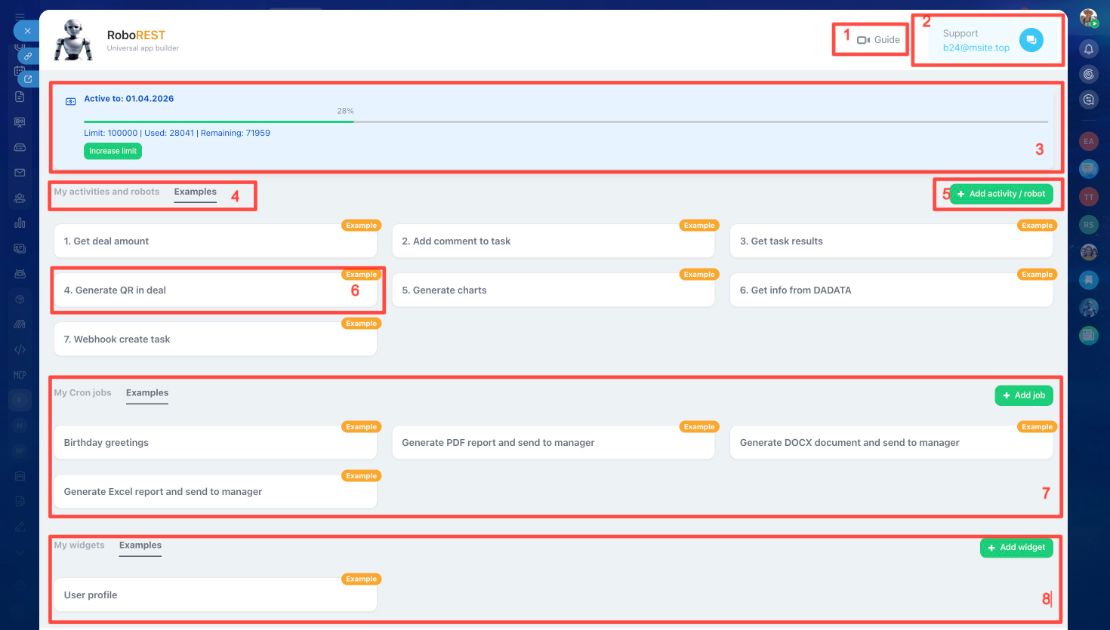Open the EA contact avatar

coord(1089,142)
